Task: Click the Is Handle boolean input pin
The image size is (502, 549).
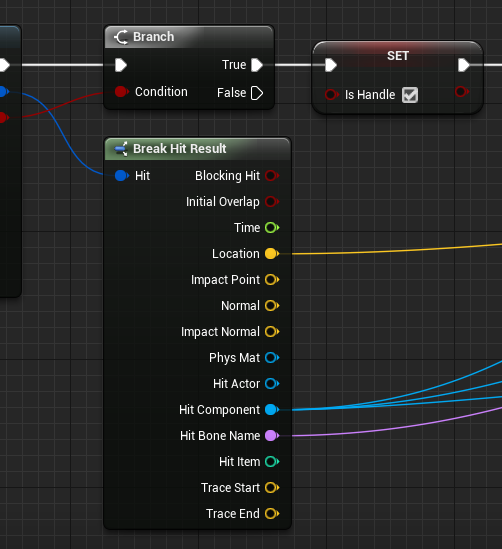Action: coord(332,95)
